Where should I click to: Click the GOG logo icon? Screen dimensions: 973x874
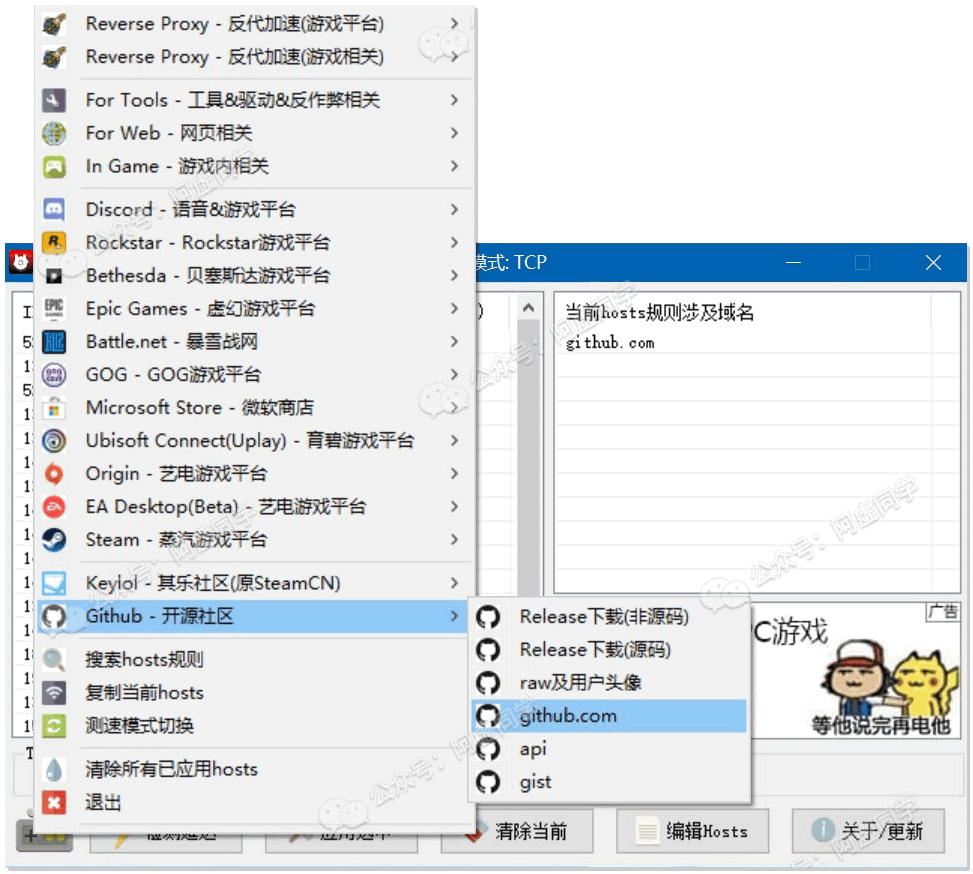[x=54, y=374]
